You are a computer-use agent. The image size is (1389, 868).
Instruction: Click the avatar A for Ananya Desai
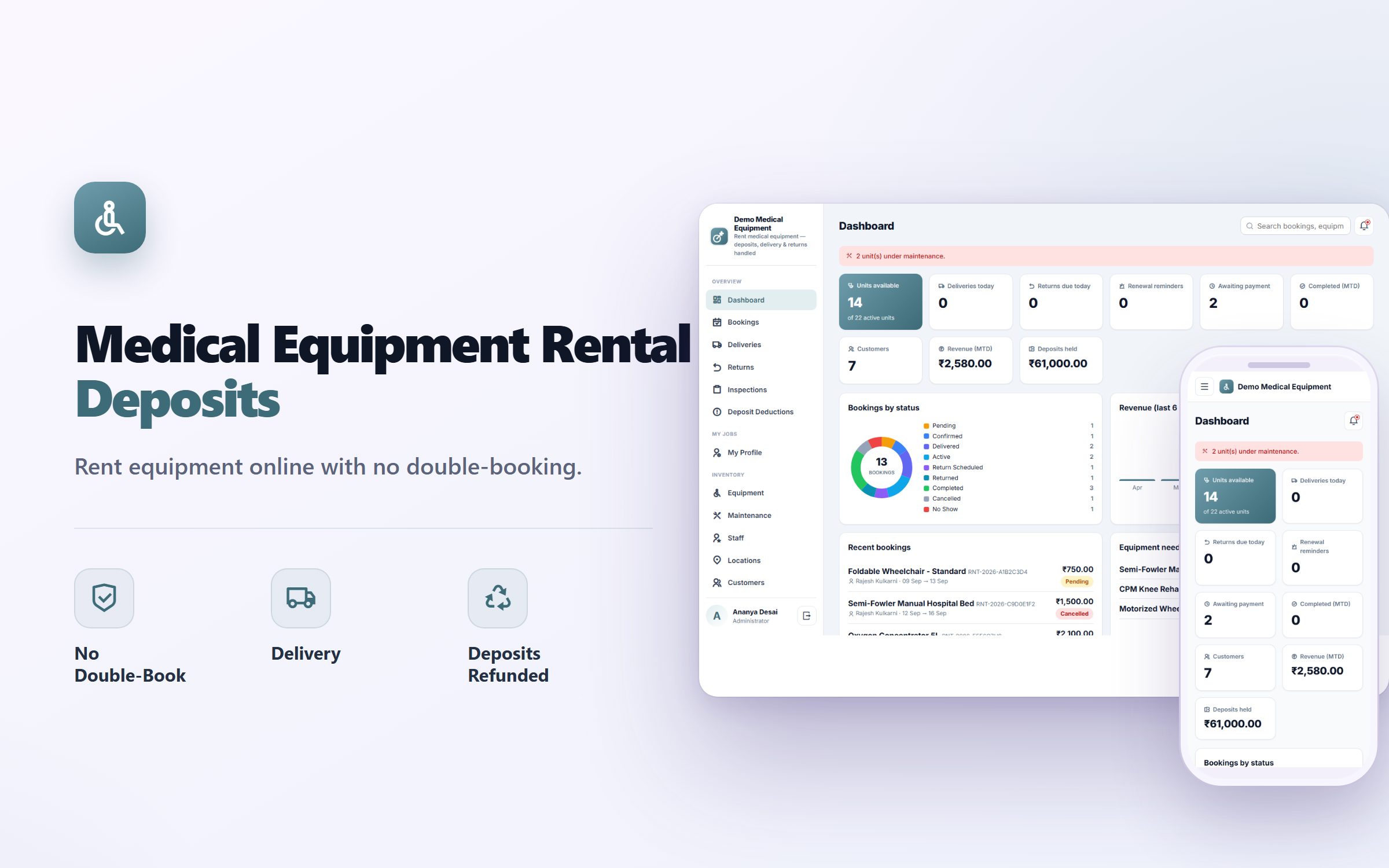click(x=717, y=616)
